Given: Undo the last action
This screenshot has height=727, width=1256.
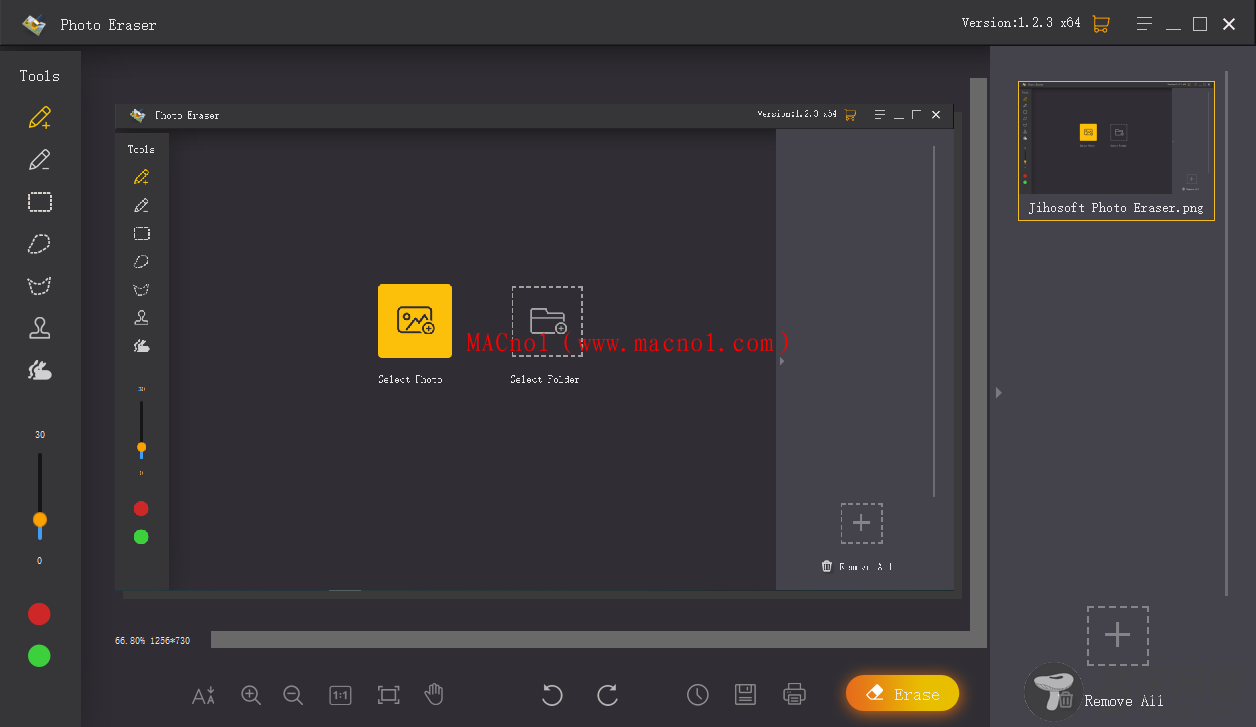Looking at the screenshot, I should point(552,695).
